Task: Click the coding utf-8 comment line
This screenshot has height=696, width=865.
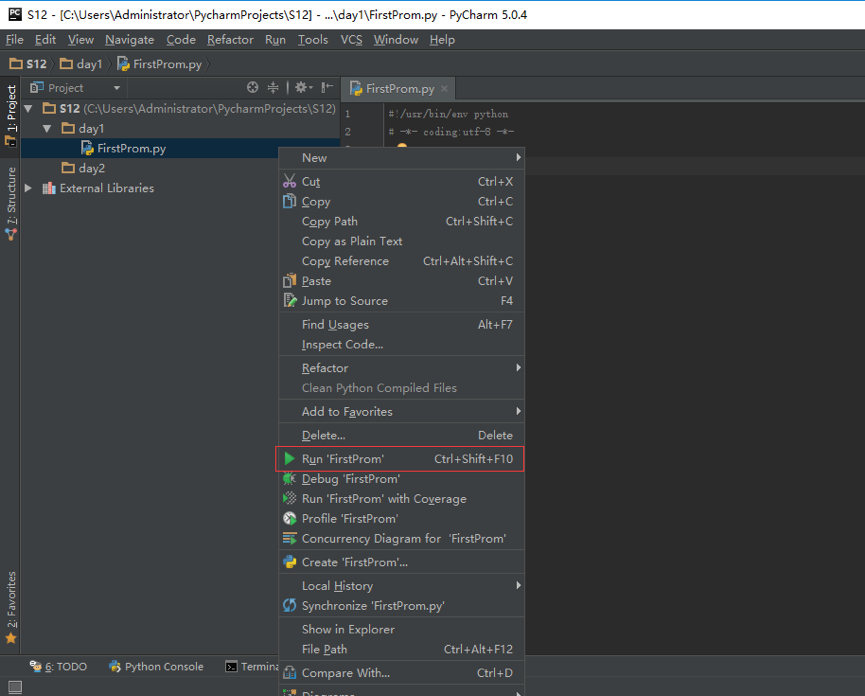Action: click(x=451, y=132)
